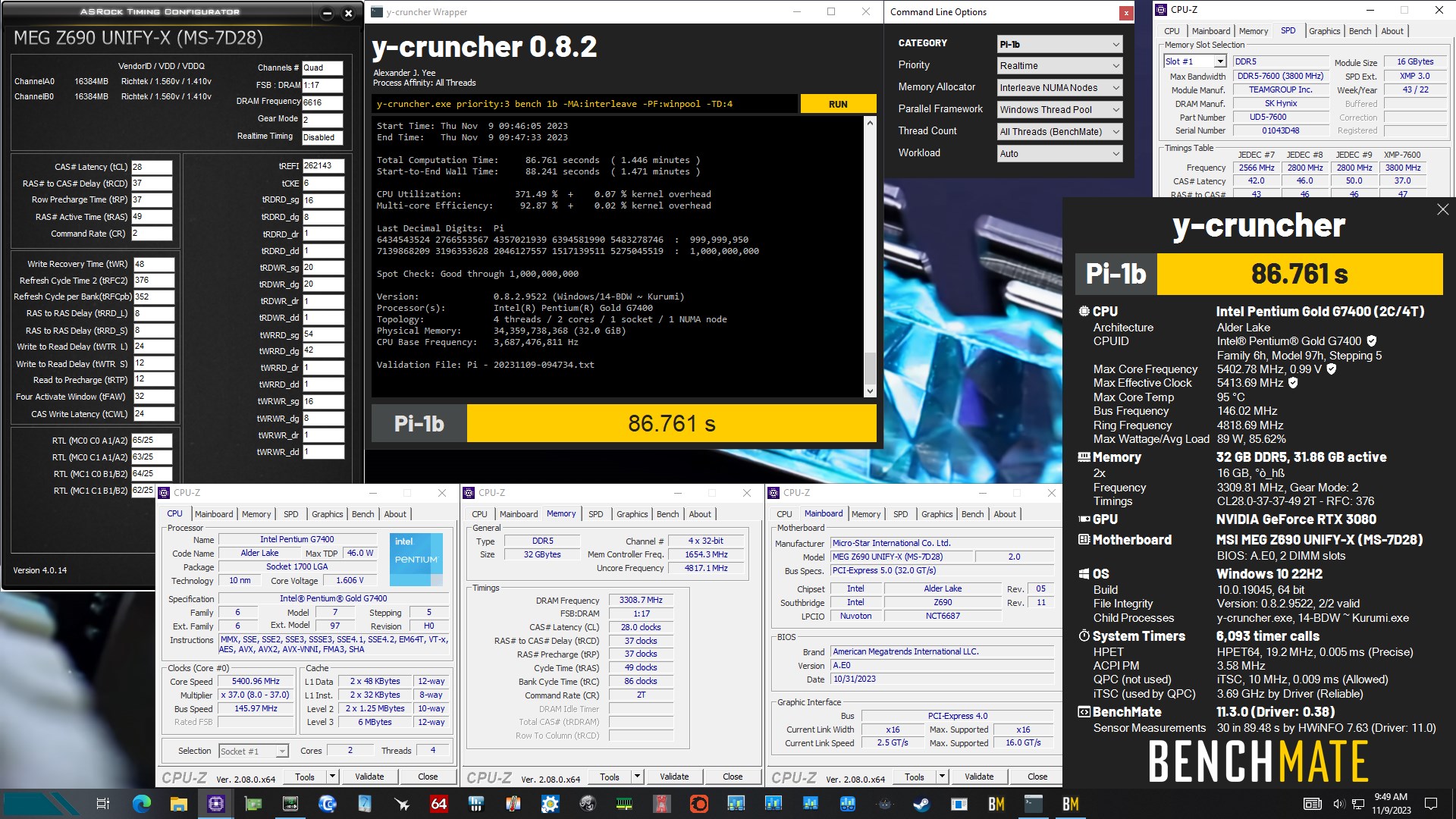Click the Memory section icon in BenchMate panel
The height and width of the screenshot is (819, 1456).
pos(1084,457)
